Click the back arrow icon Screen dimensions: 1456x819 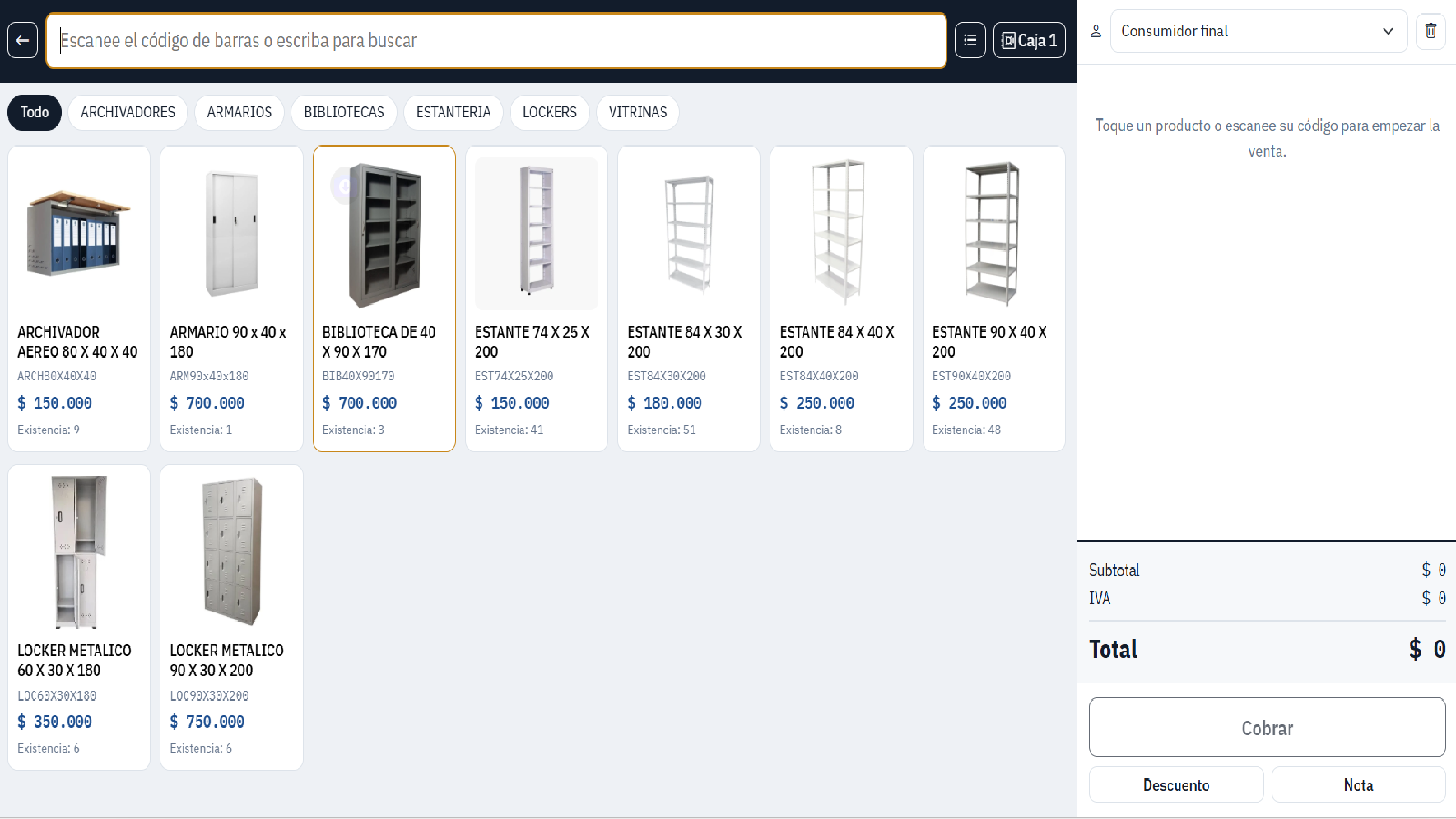point(23,40)
